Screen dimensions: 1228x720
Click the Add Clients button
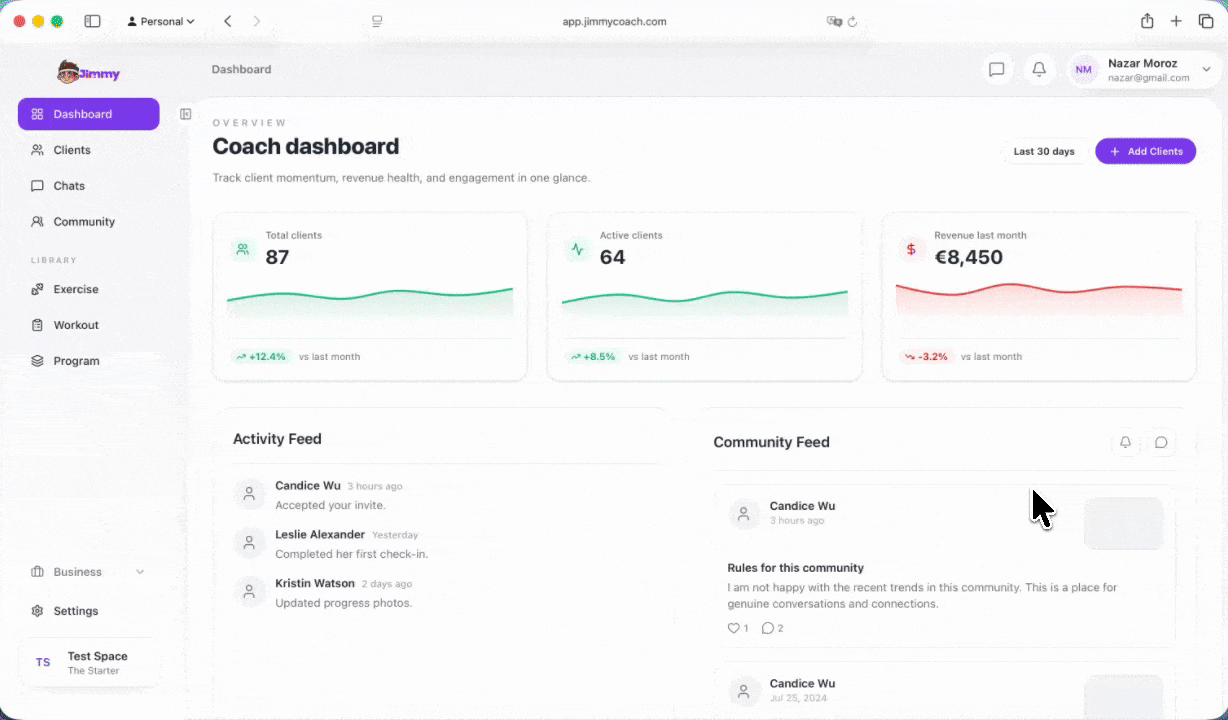click(x=1145, y=151)
